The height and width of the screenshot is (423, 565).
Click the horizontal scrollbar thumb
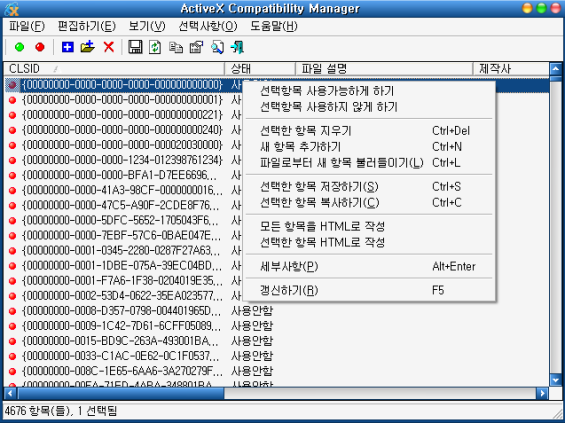point(120,393)
